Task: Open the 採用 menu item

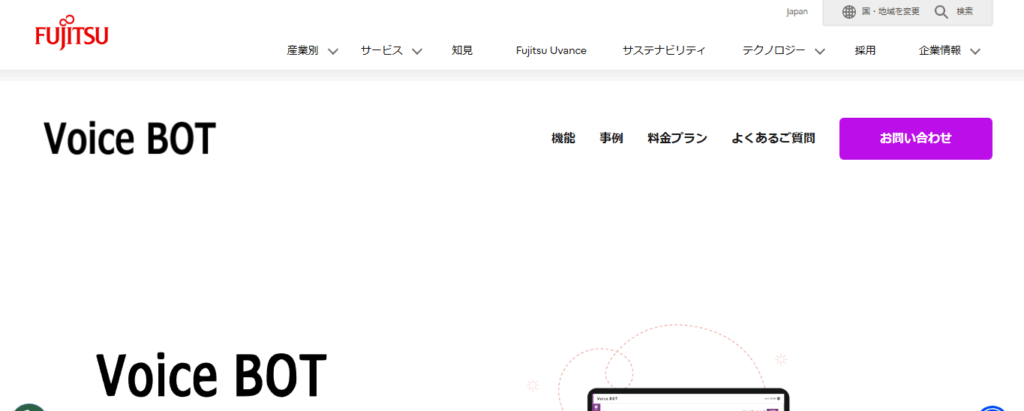Action: (865, 51)
